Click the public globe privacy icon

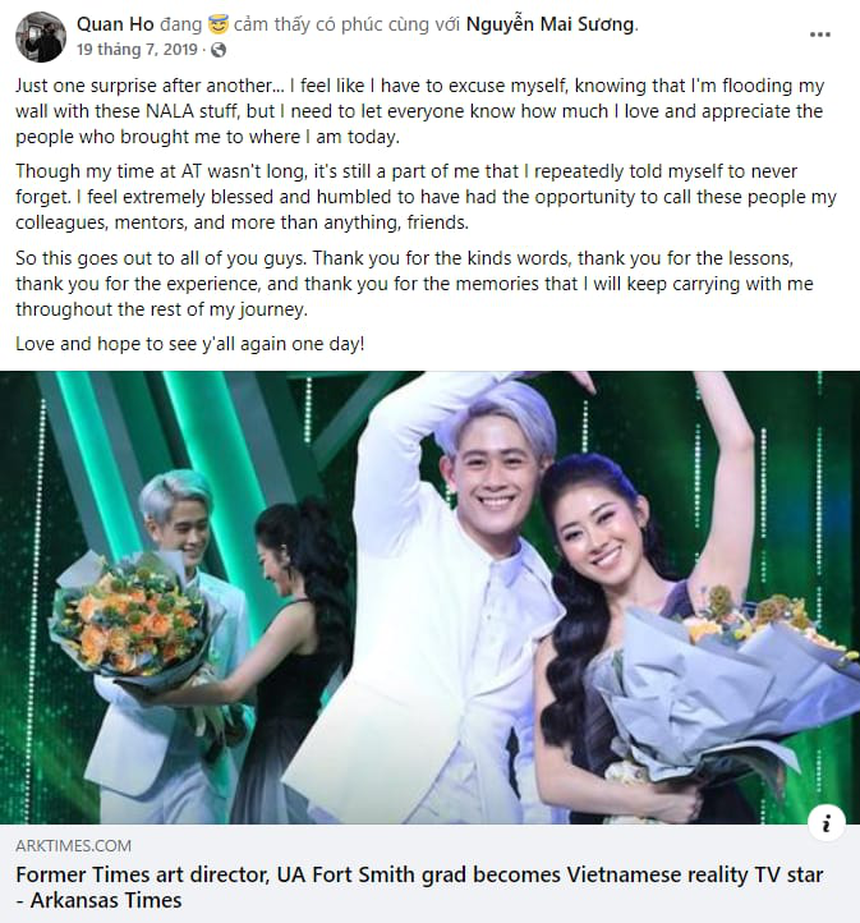point(218,50)
